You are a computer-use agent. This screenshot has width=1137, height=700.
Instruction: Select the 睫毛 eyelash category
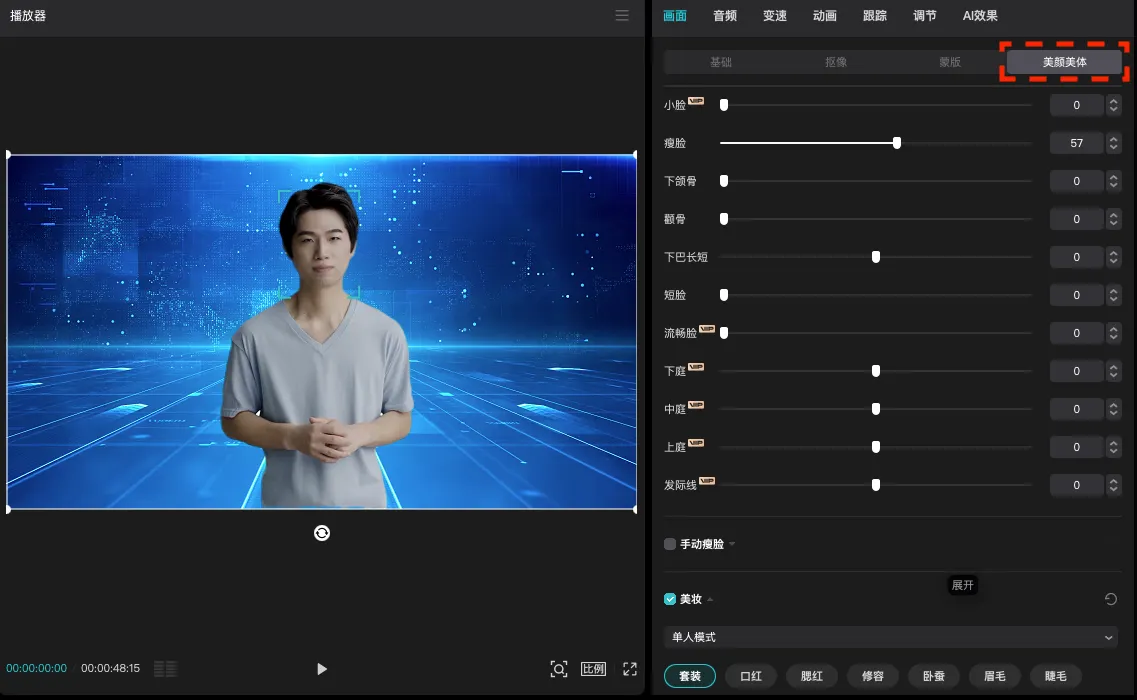coord(1055,676)
